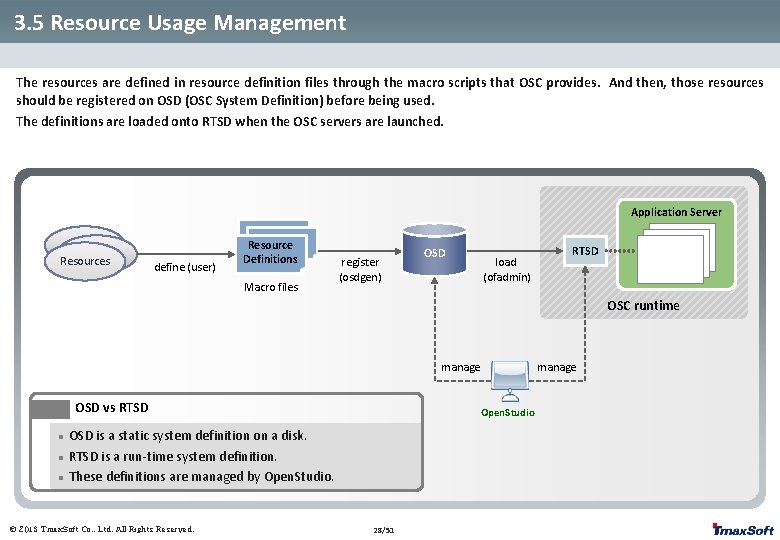
Task: Click the green 'OpenStudio' caption
Action: tap(508, 413)
